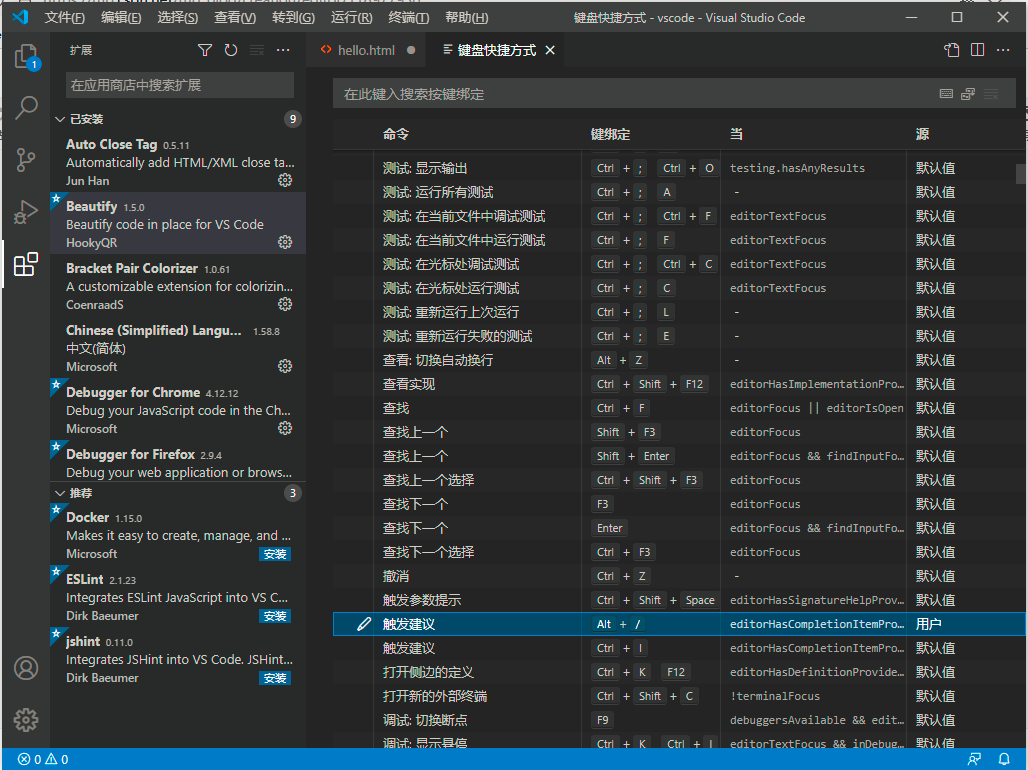
Task: Refresh the extensions list
Action: [231, 50]
